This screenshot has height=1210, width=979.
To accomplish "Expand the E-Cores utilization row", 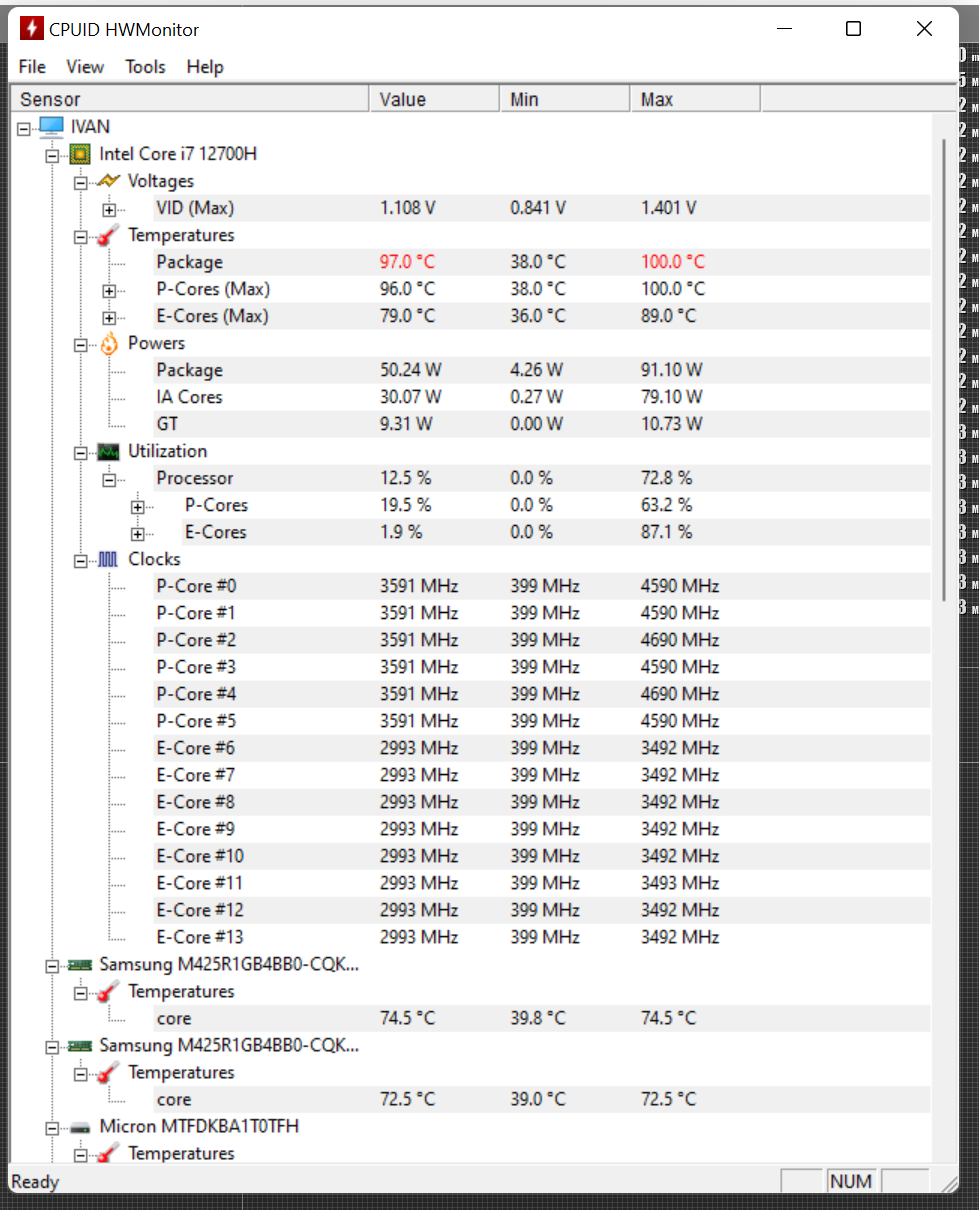I will pyautogui.click(x=136, y=533).
